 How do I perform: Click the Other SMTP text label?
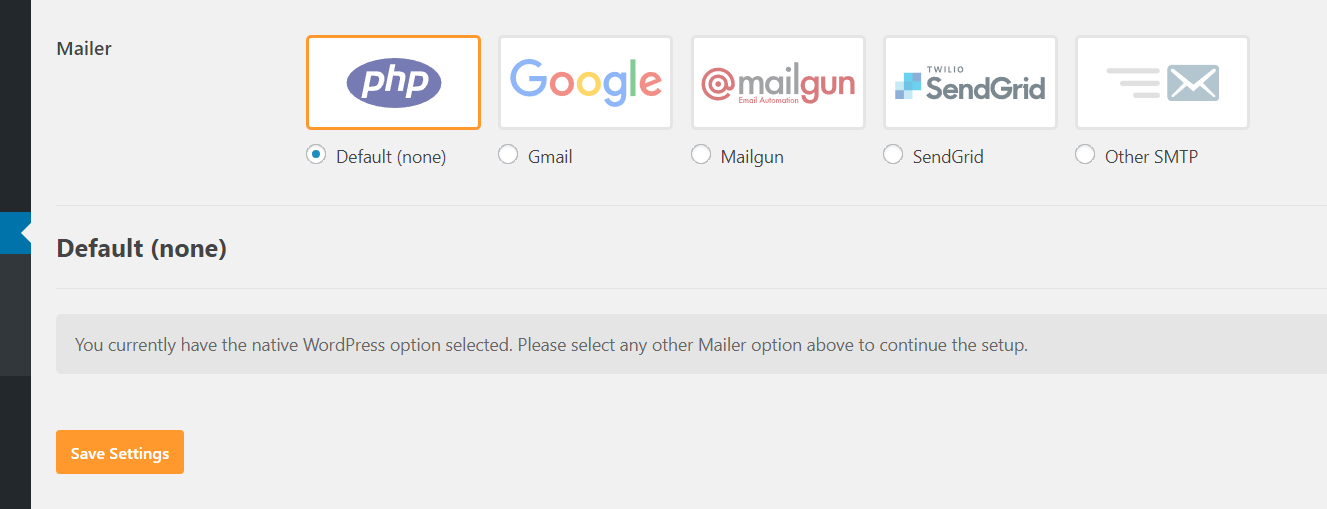(x=1151, y=157)
